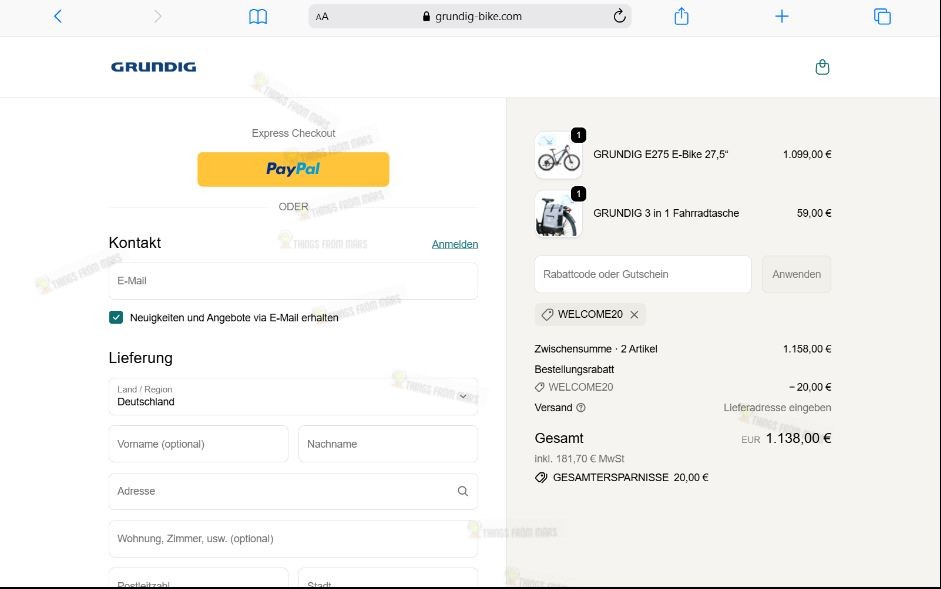Click the address search magnifier icon

tap(462, 491)
